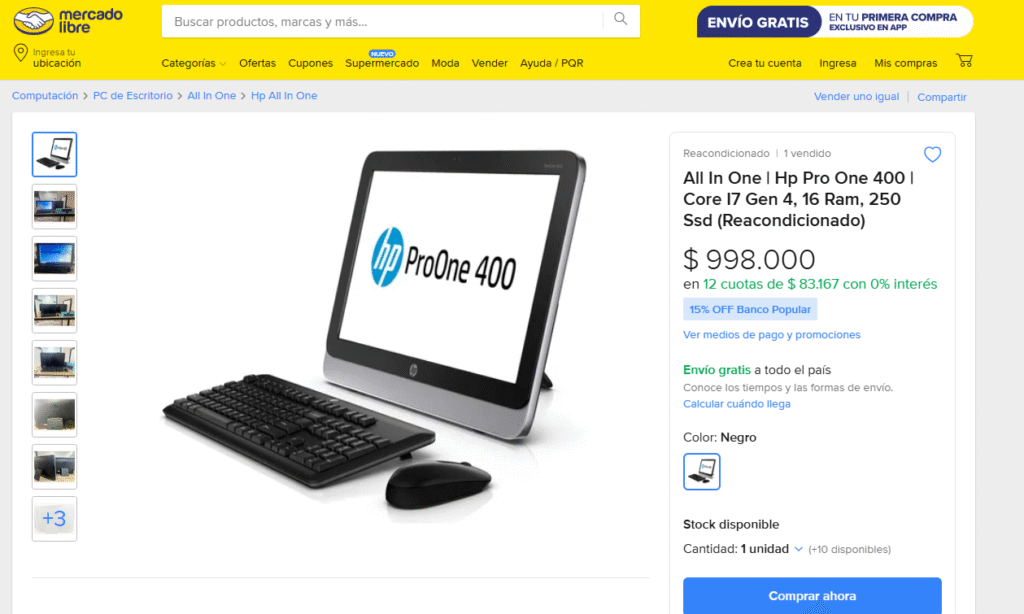Click the Mercado Libre logo
Image resolution: width=1024 pixels, height=614 pixels.
68,22
